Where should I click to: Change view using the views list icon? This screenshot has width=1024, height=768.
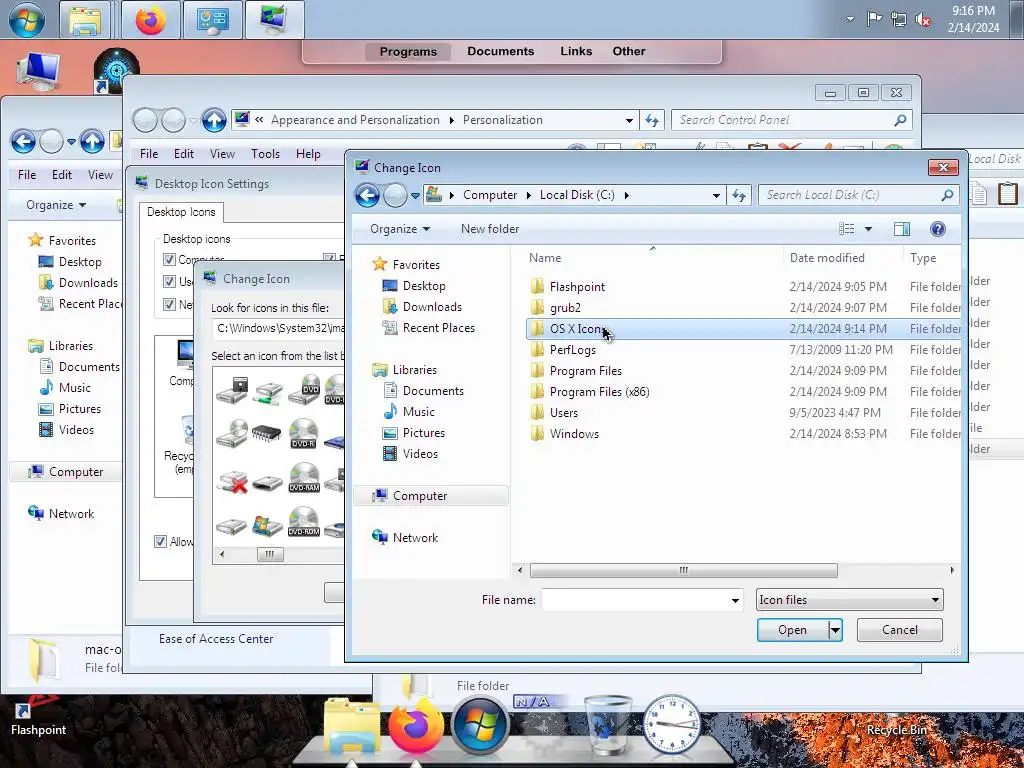[x=846, y=229]
